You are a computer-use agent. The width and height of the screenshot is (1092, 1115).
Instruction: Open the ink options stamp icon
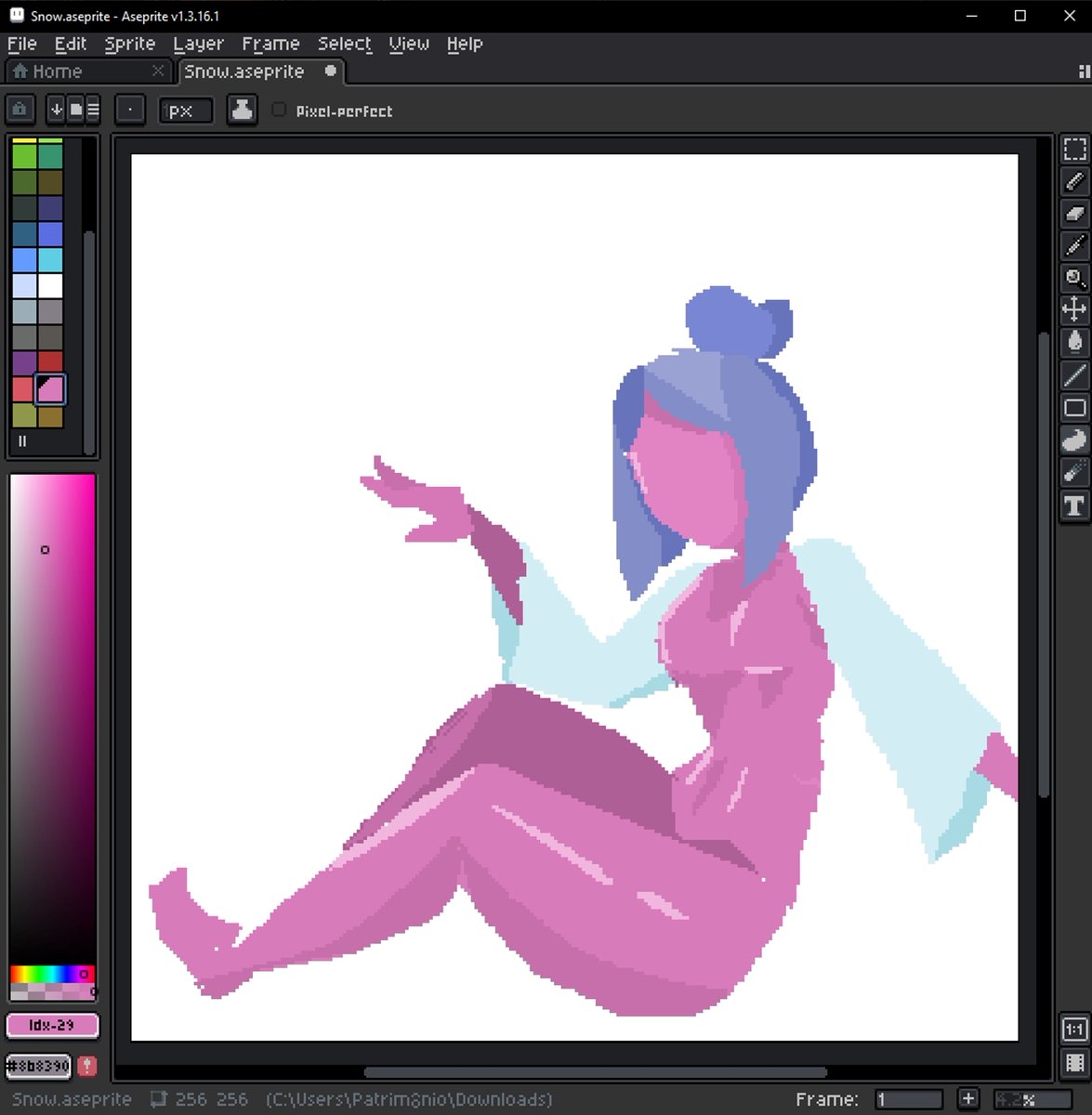coord(242,110)
